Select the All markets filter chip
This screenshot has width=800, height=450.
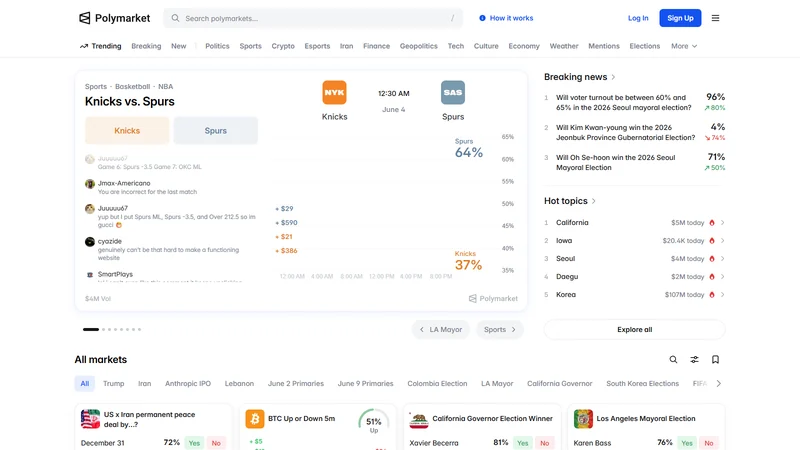pyautogui.click(x=85, y=384)
